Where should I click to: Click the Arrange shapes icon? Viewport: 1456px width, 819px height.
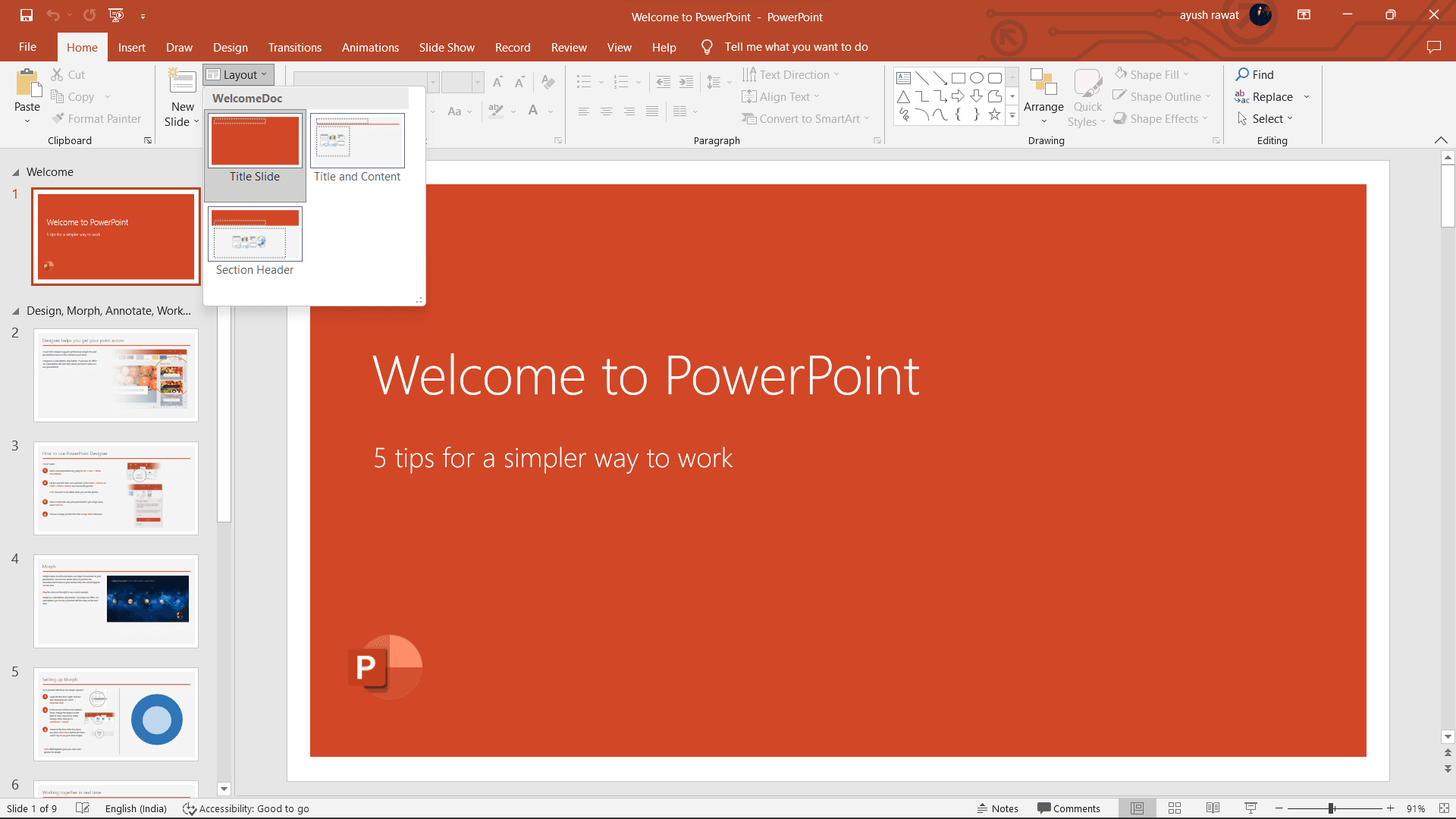tap(1043, 83)
